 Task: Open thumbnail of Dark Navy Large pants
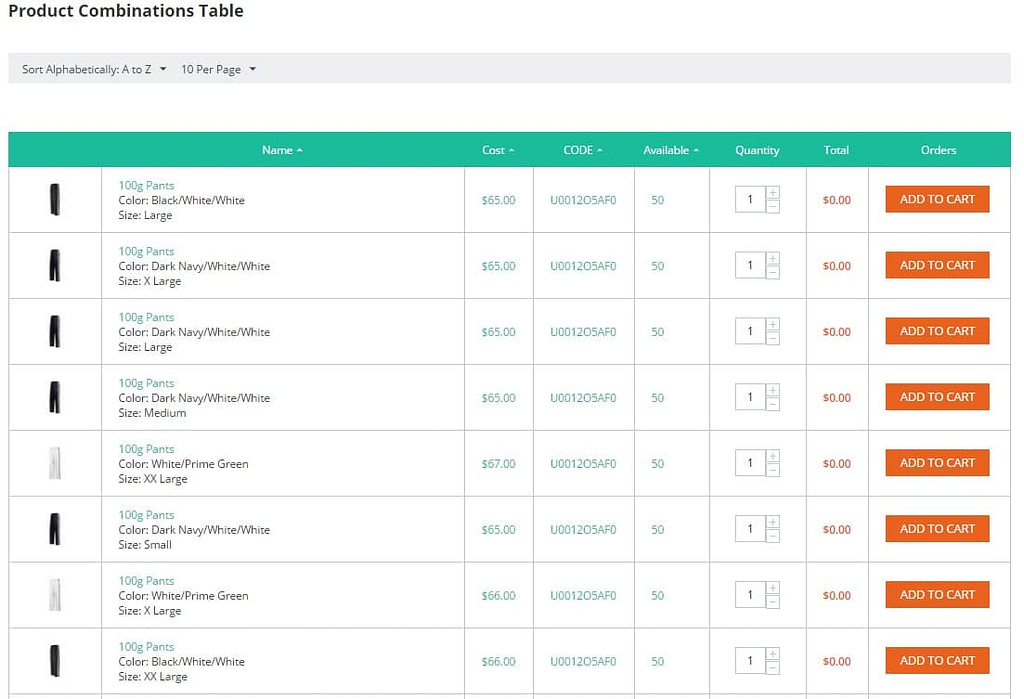[x=55, y=332]
